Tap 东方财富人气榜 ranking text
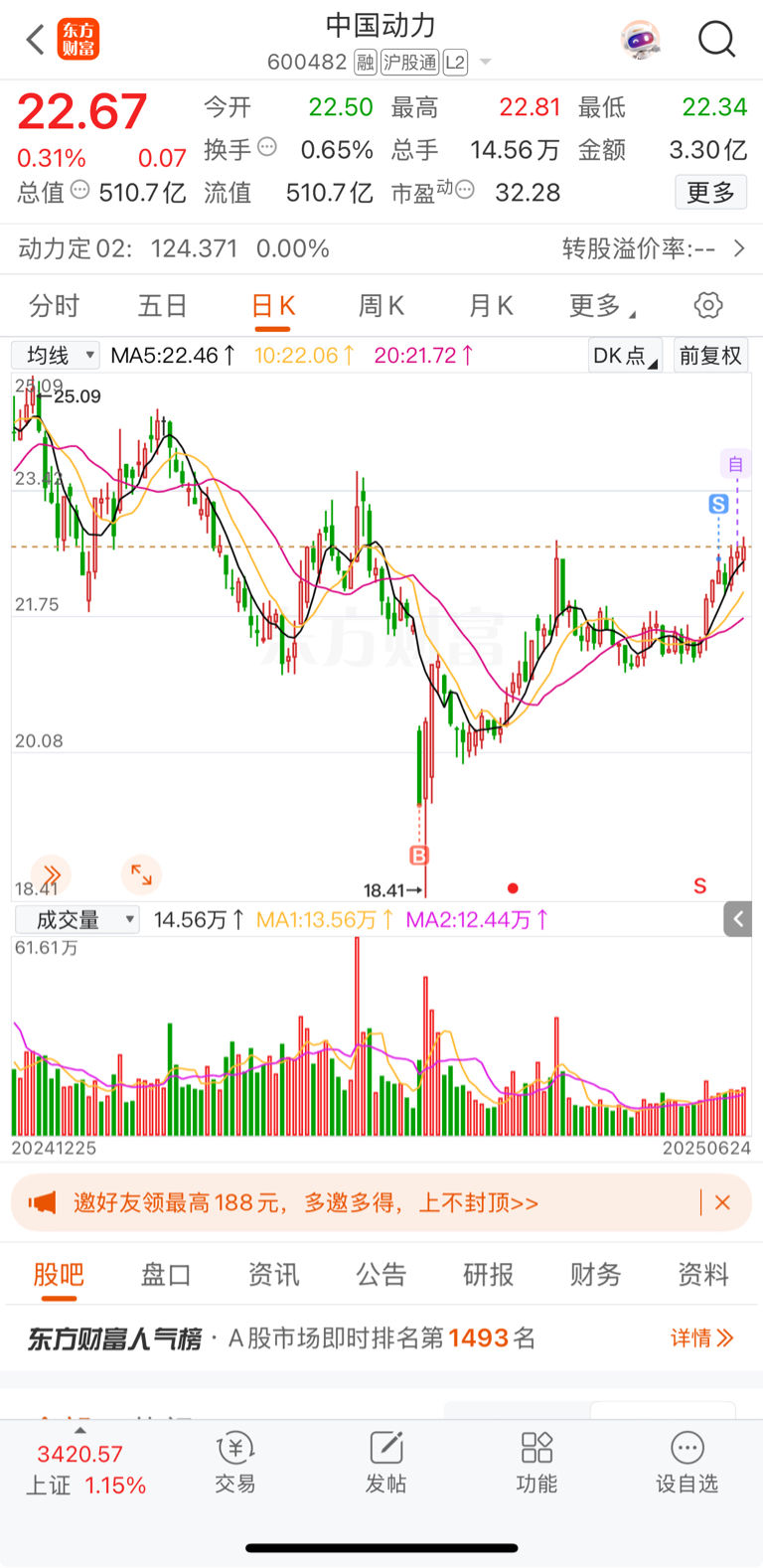The width and height of the screenshot is (763, 1568). click(114, 1338)
